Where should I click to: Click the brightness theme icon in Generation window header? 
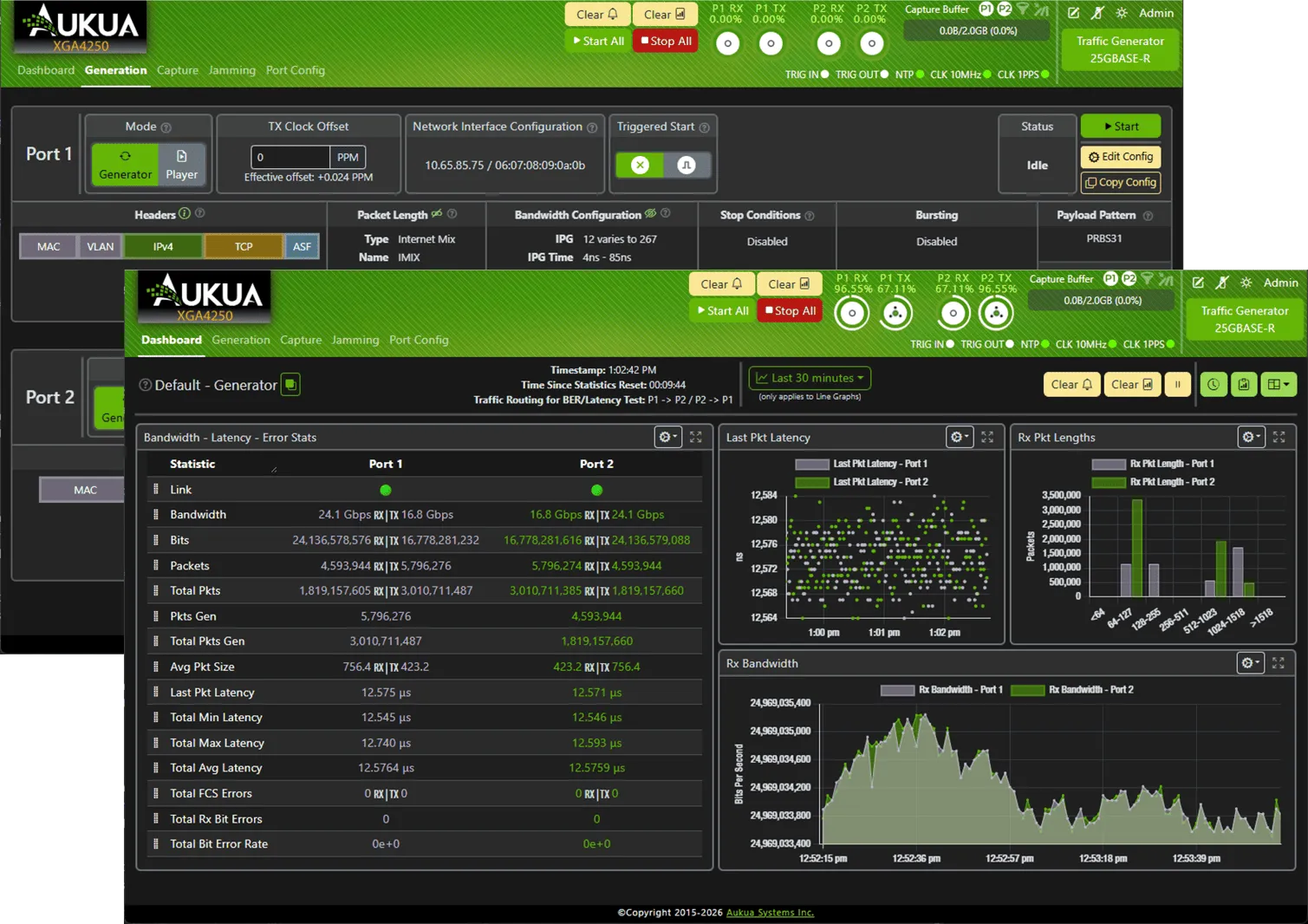[1122, 13]
